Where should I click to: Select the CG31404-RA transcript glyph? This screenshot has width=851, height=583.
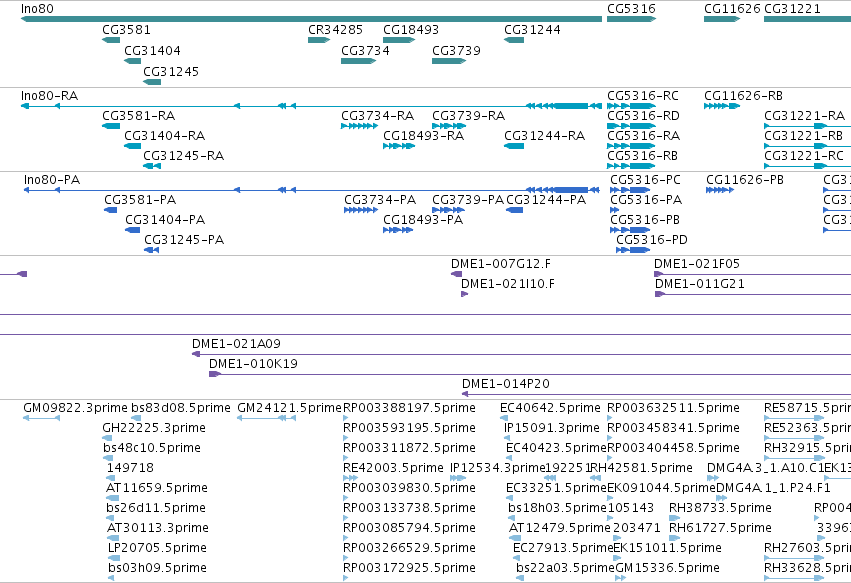(132, 146)
